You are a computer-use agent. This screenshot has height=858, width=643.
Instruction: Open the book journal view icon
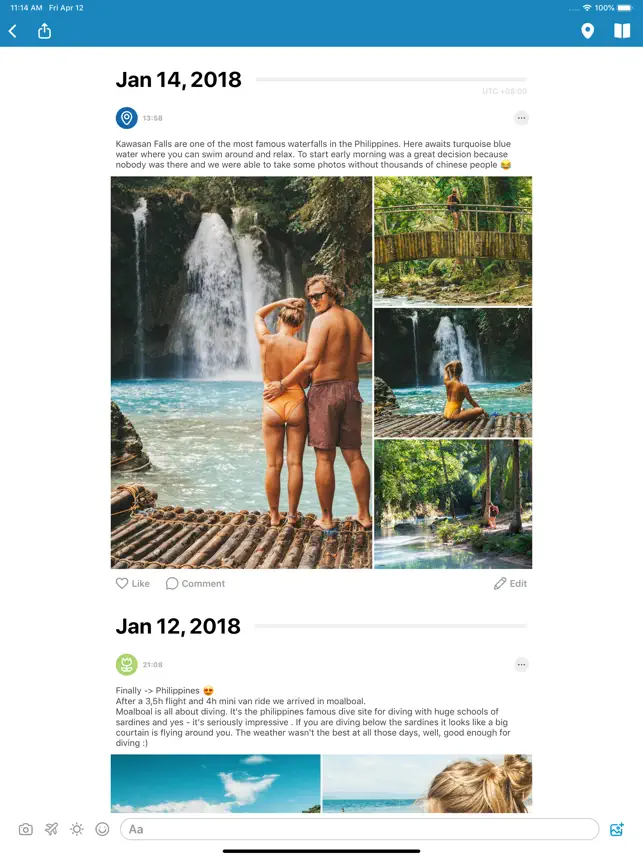pyautogui.click(x=622, y=31)
